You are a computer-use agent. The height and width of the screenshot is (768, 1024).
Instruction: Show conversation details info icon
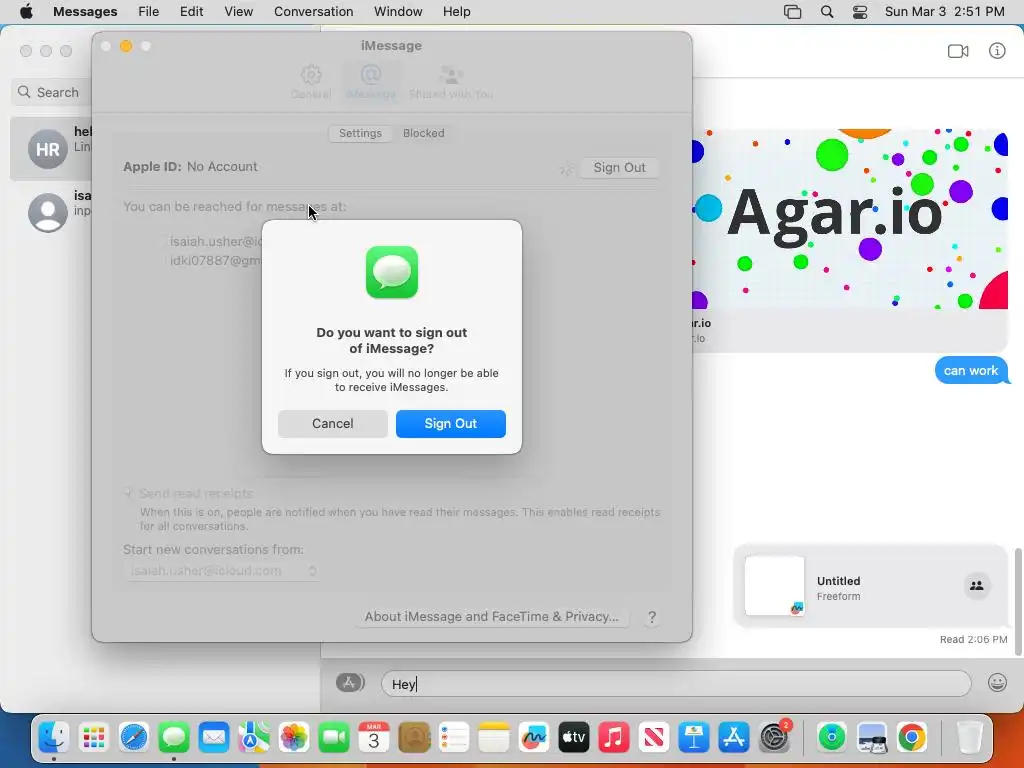997,51
